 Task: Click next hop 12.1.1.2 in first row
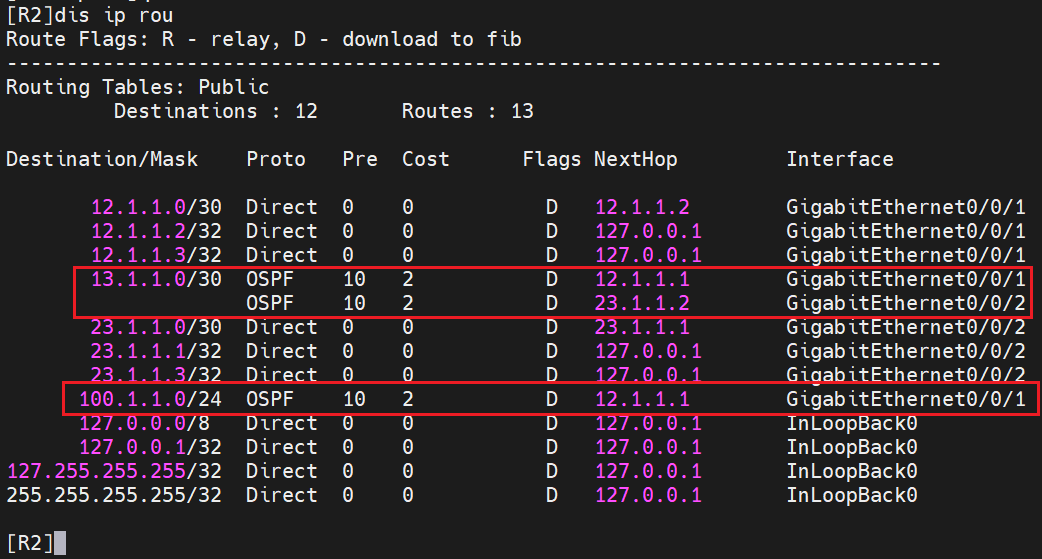click(x=642, y=207)
